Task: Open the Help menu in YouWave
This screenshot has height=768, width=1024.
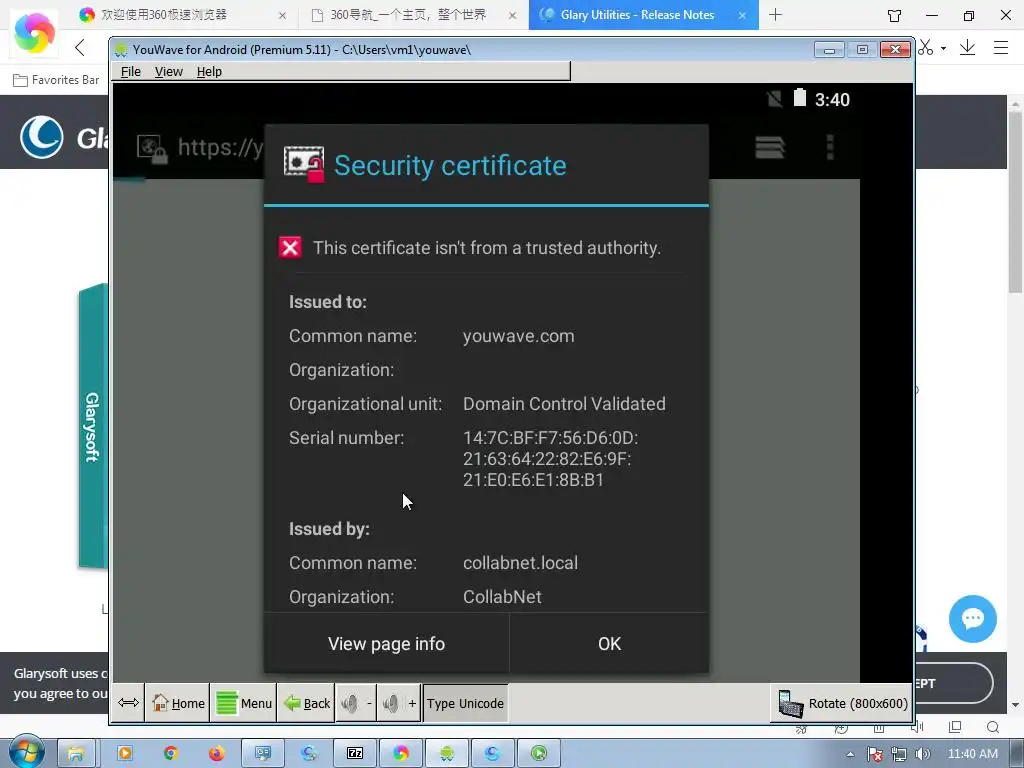Action: pyautogui.click(x=209, y=71)
